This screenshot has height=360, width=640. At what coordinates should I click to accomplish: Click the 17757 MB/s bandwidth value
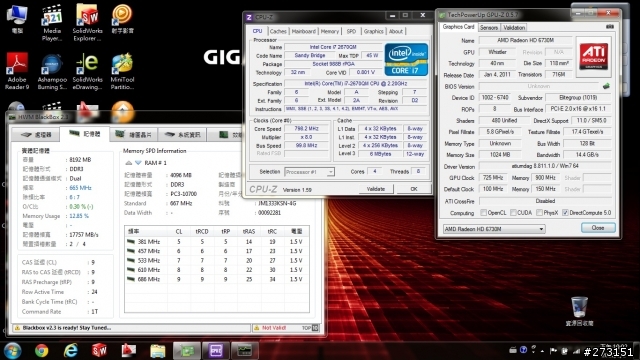(x=84, y=235)
